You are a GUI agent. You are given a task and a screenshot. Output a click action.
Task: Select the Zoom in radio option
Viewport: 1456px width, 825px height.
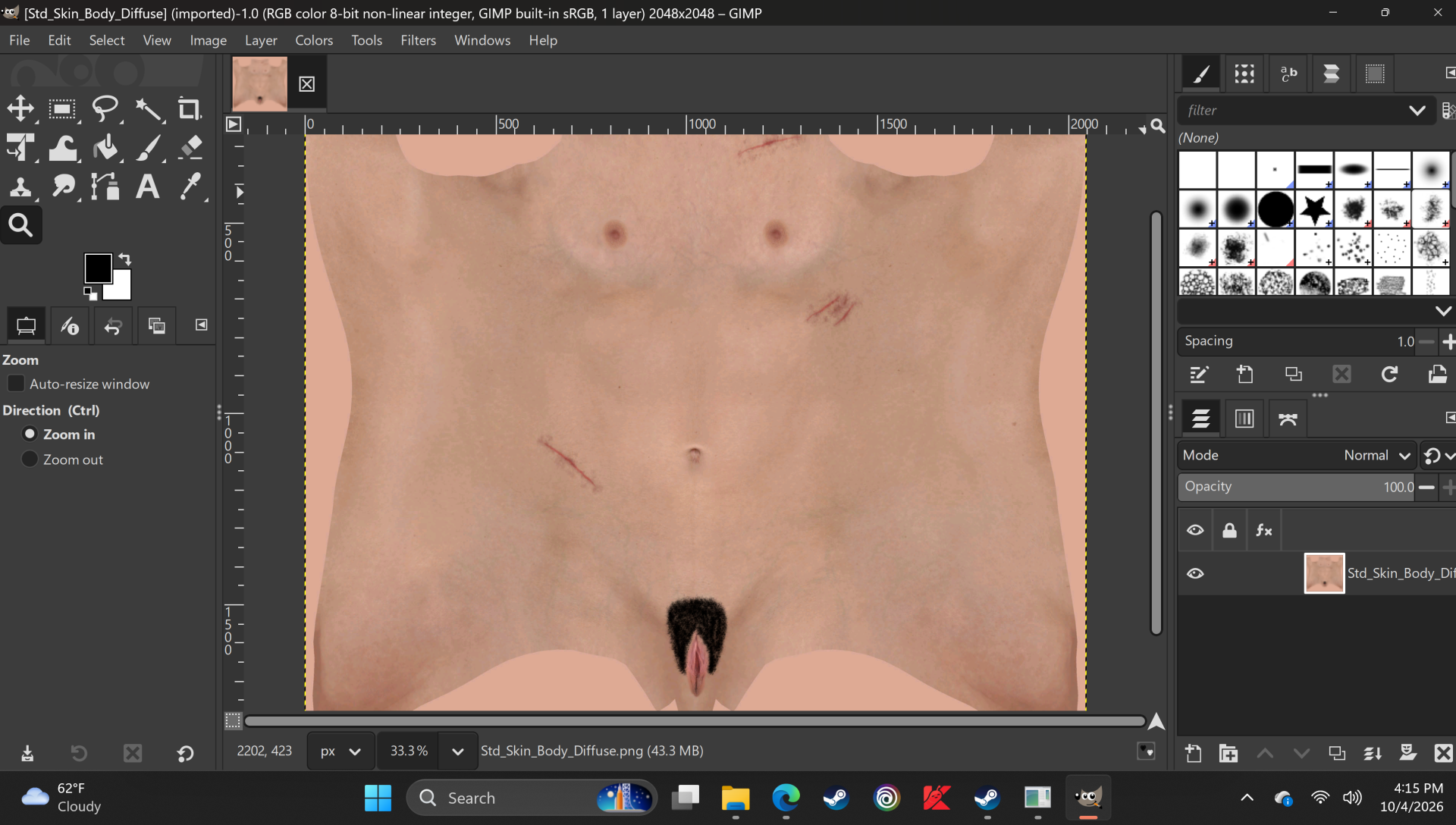coord(30,434)
